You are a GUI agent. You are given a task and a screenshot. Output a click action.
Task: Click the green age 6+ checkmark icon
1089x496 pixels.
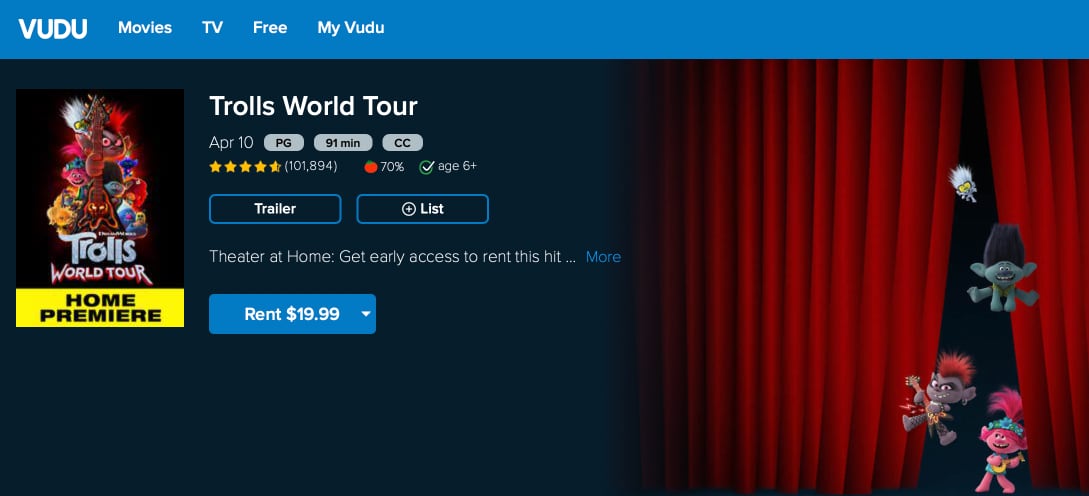click(427, 167)
